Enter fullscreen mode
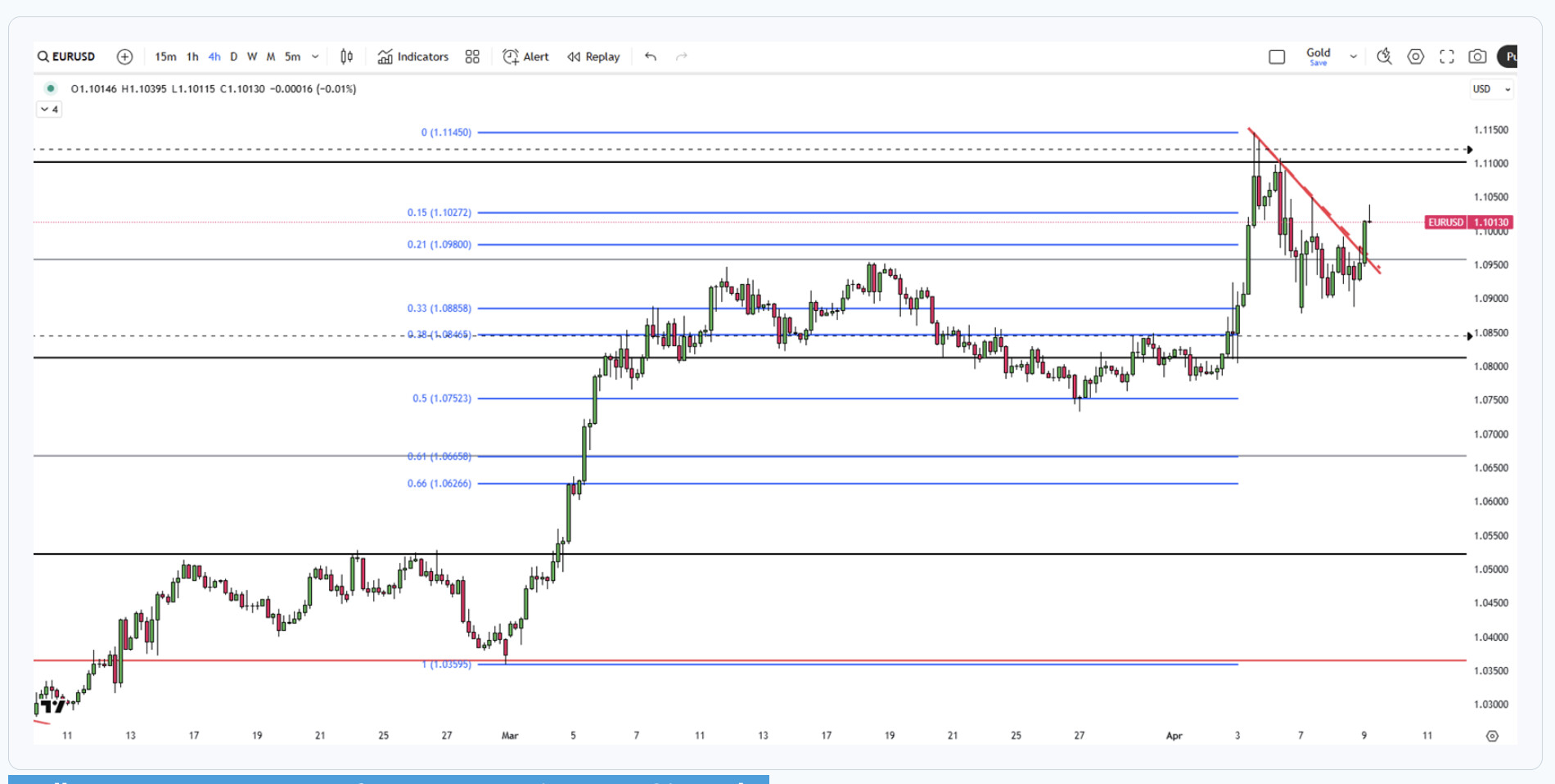This screenshot has width=1555, height=784. [x=1447, y=56]
